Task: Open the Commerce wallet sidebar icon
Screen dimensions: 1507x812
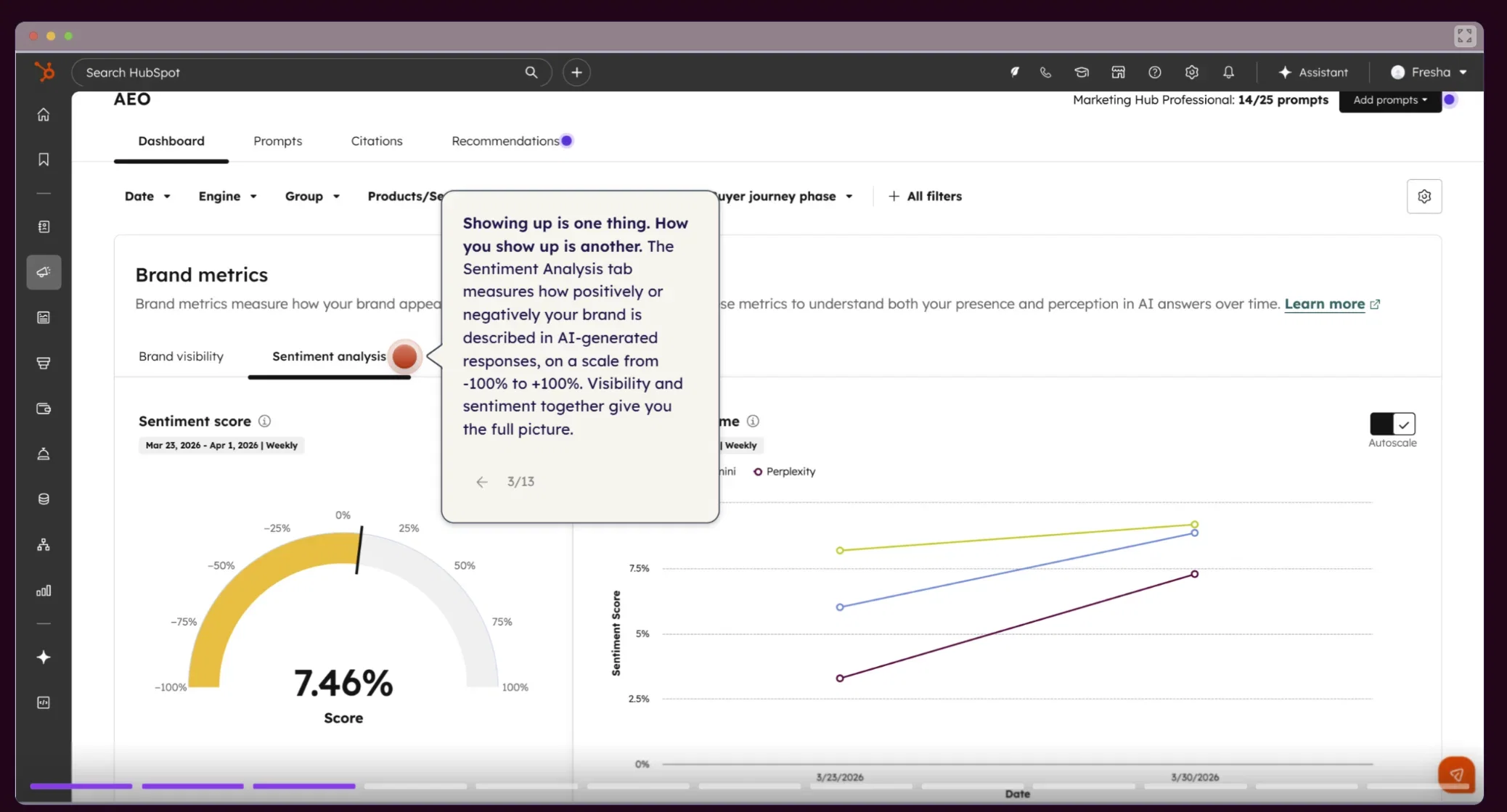Action: (44, 409)
